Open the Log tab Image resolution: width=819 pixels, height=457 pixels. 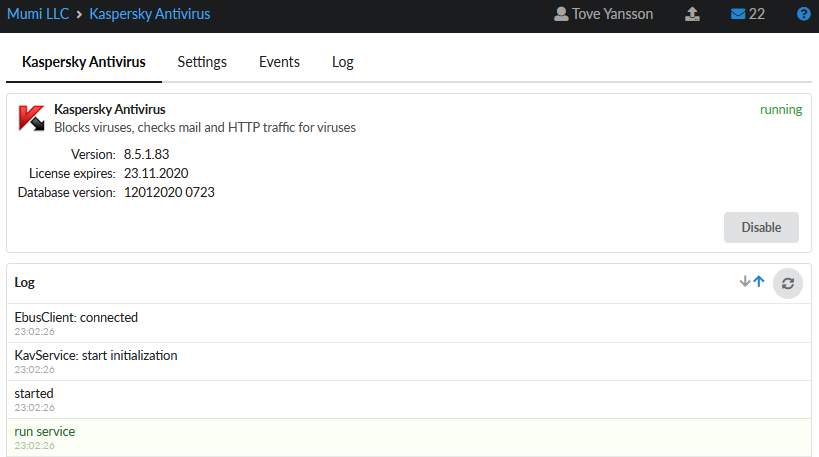point(343,62)
